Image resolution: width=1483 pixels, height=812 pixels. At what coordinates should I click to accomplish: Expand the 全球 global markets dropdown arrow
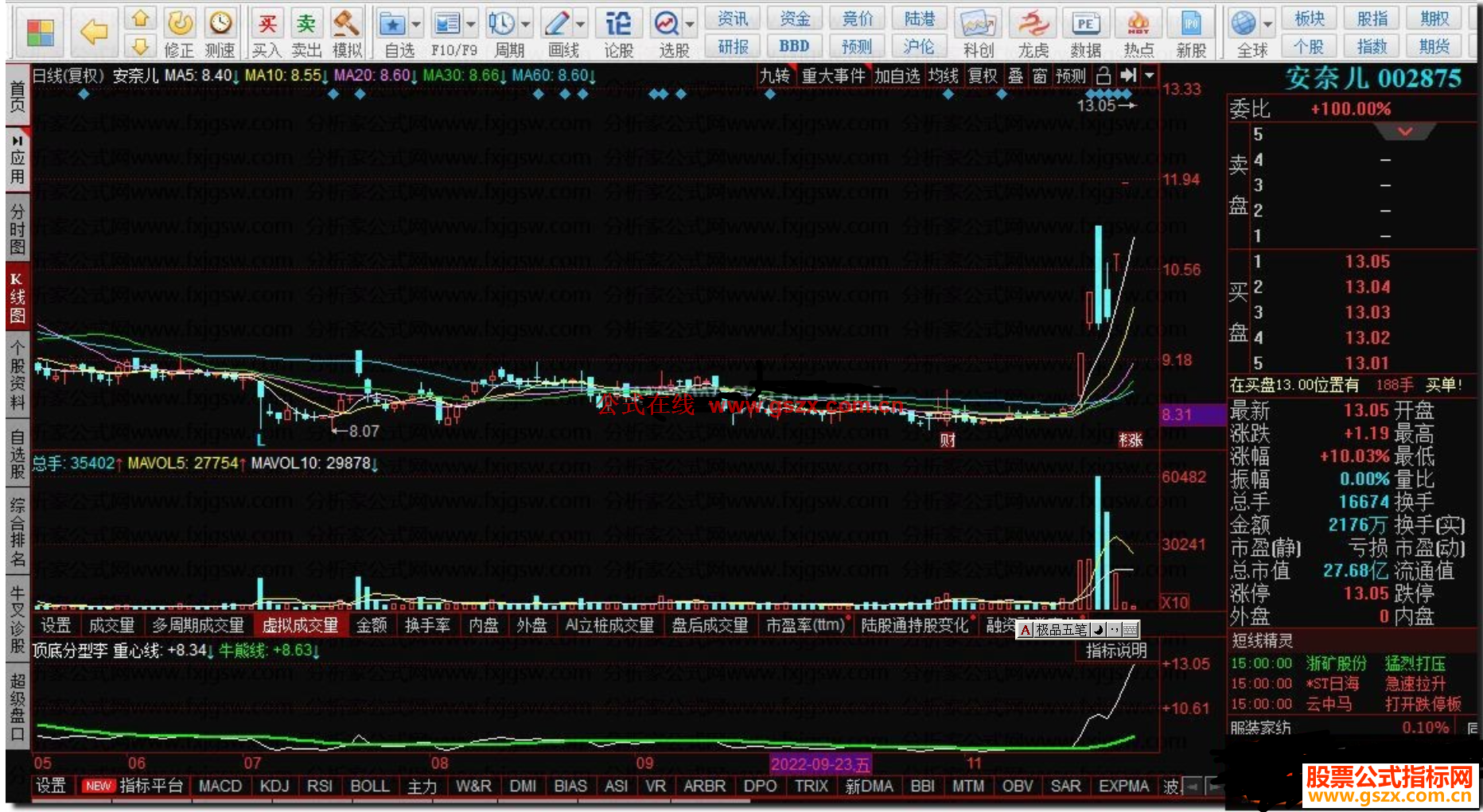pyautogui.click(x=1268, y=25)
